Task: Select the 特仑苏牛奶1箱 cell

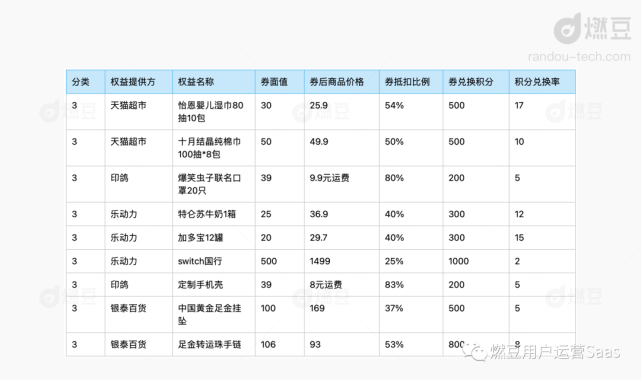Action: [x=214, y=214]
